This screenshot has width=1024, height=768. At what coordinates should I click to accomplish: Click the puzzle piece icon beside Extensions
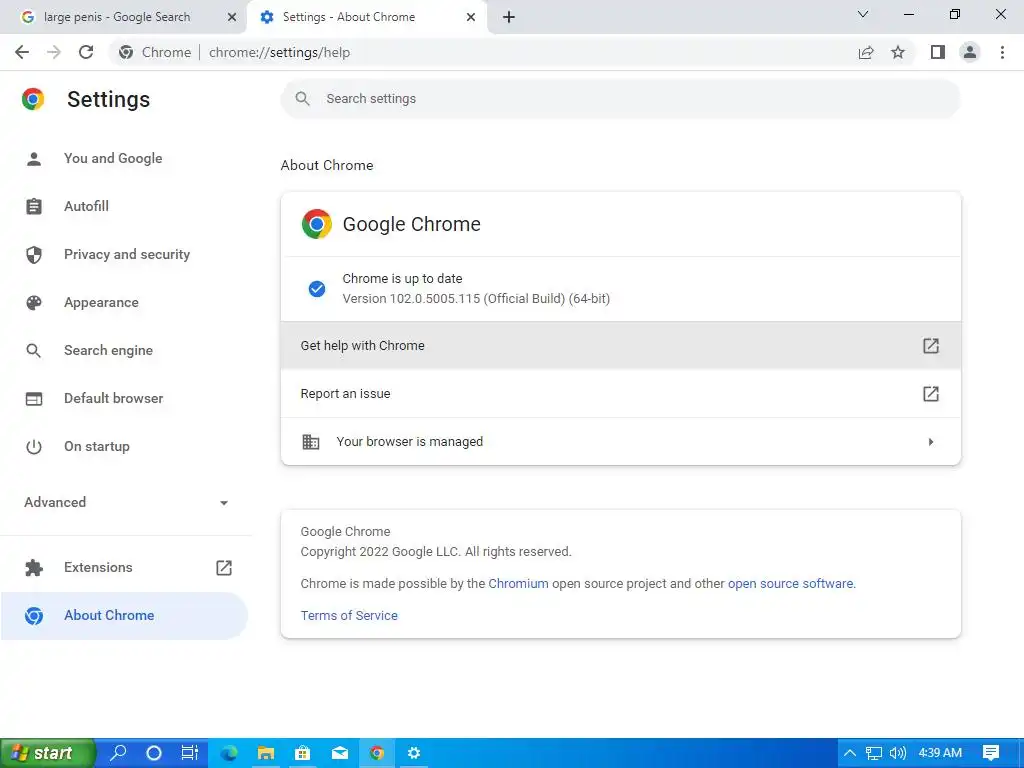34,568
